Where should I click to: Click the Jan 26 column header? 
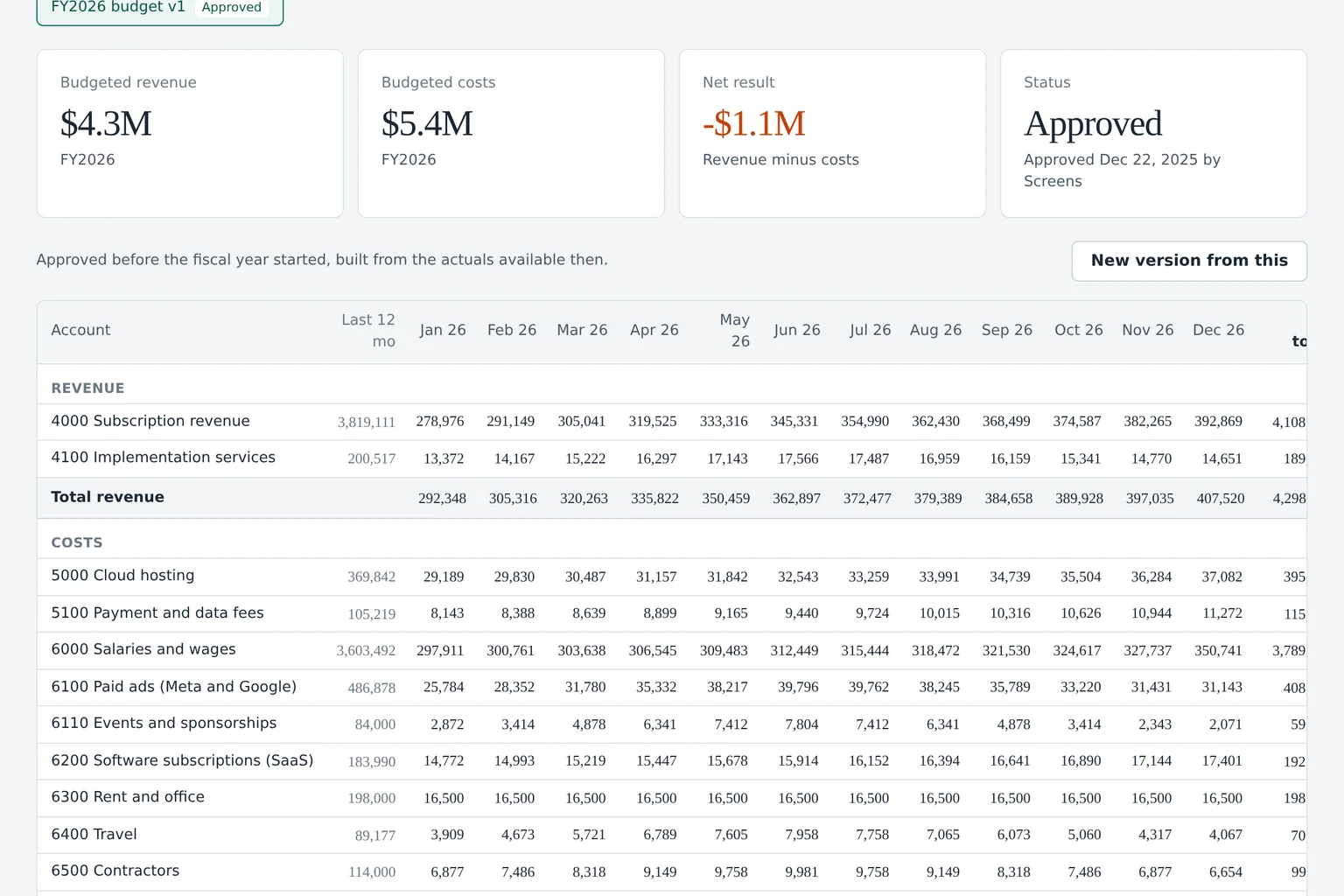point(442,330)
